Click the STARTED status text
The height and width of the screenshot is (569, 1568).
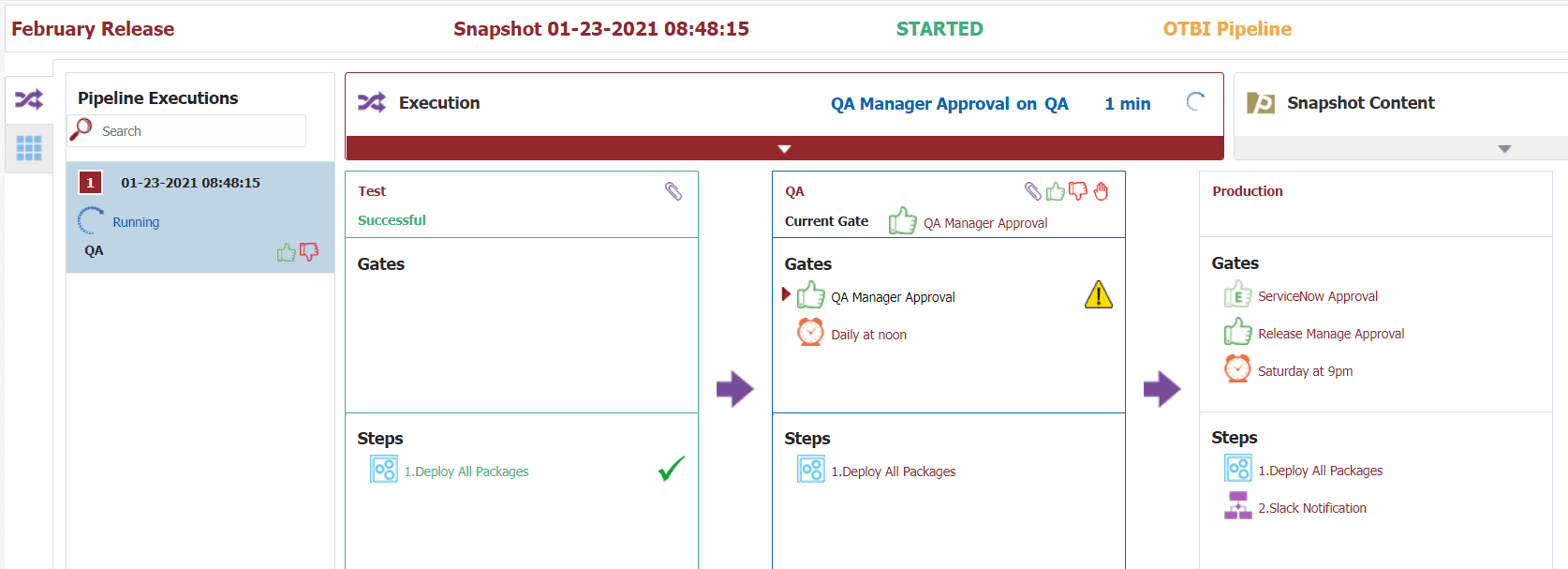click(939, 29)
